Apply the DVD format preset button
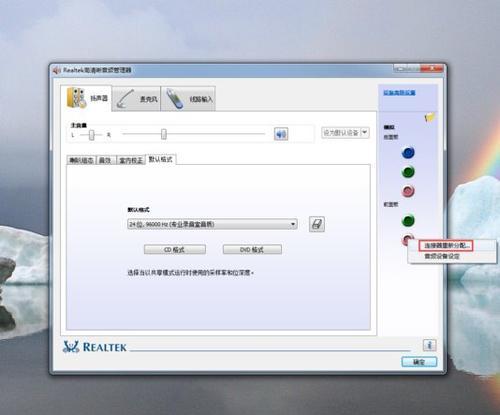The image size is (500, 415). click(252, 249)
